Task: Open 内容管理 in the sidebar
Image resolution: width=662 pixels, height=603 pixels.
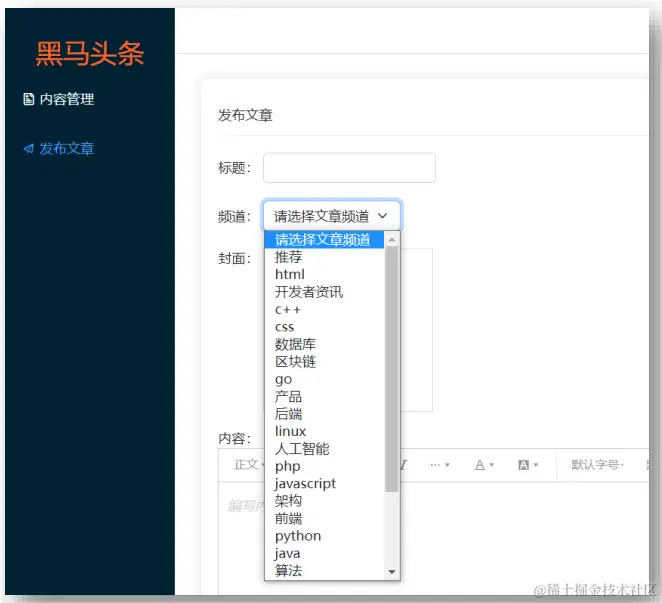Action: 58,99
